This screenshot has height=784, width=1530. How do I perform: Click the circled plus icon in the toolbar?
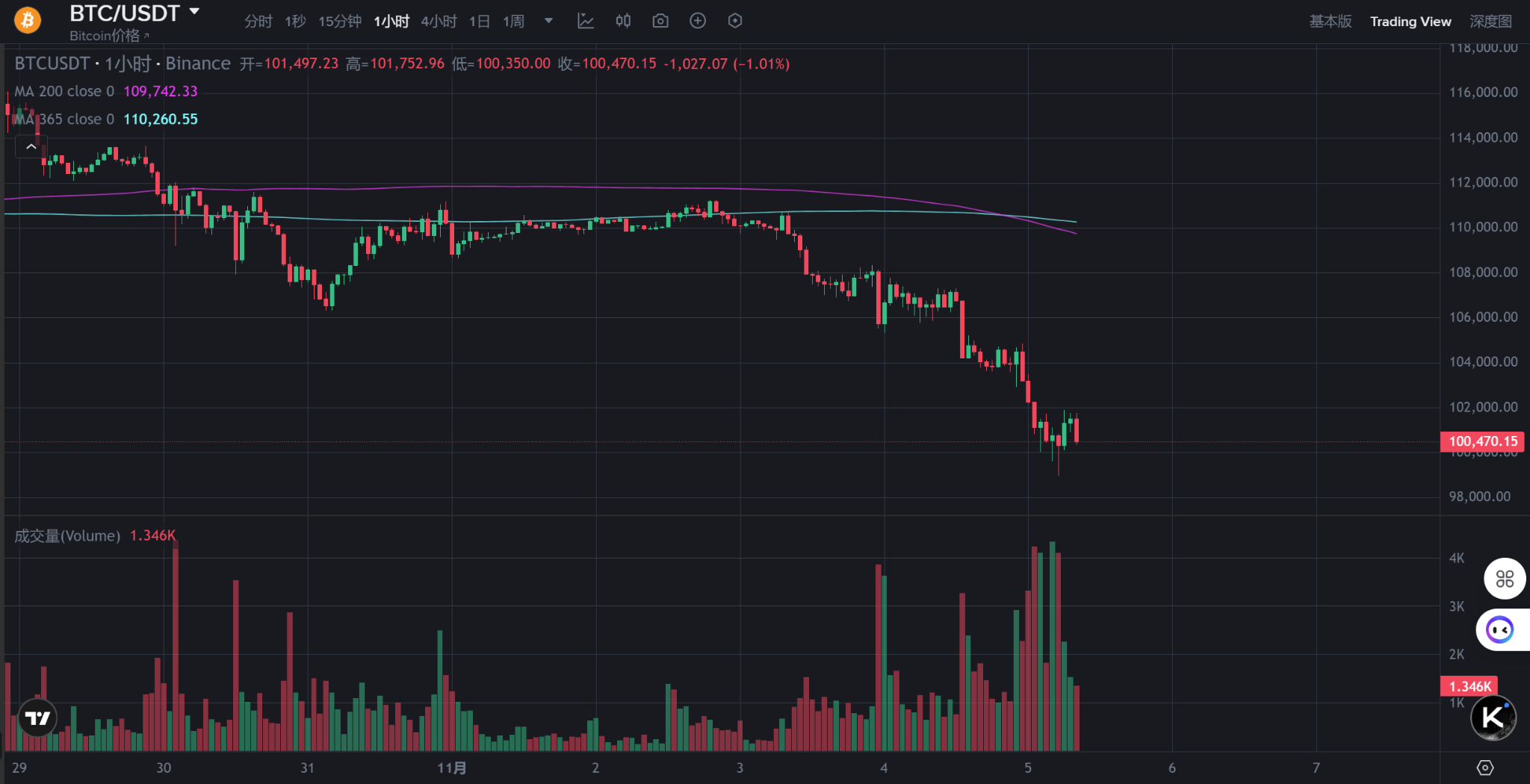[x=698, y=20]
